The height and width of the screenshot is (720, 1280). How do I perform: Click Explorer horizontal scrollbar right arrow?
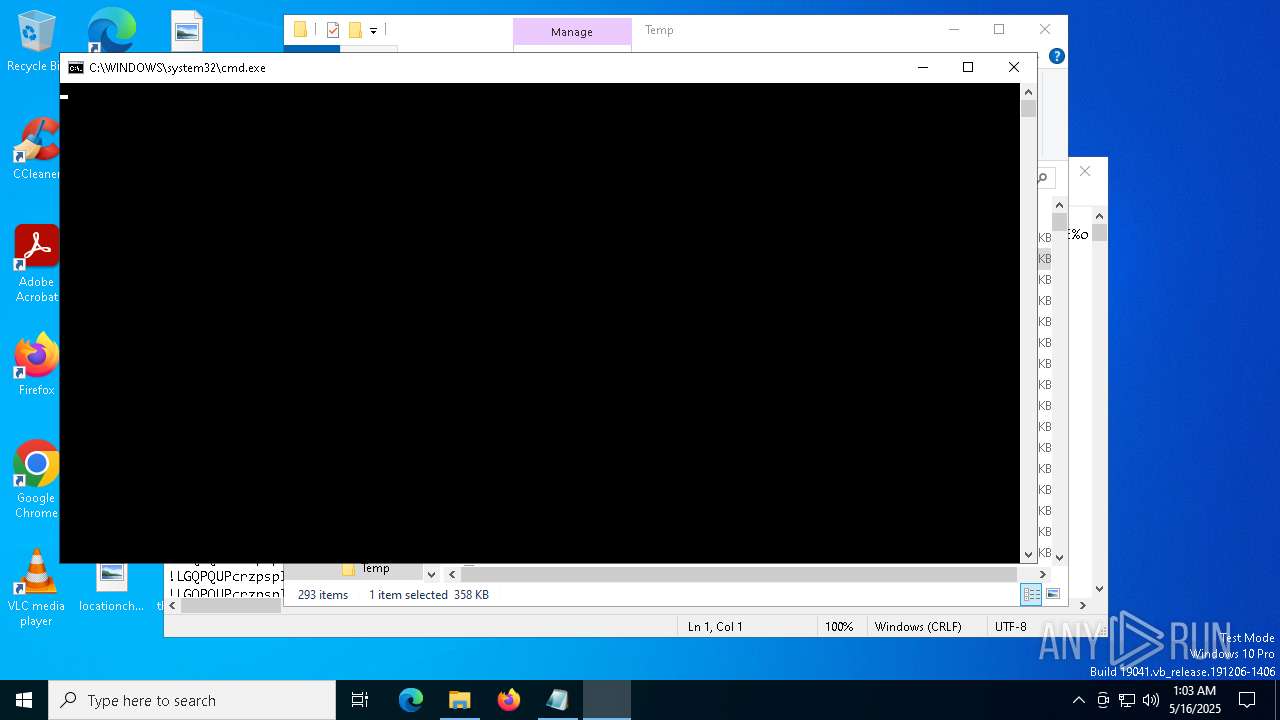1042,574
